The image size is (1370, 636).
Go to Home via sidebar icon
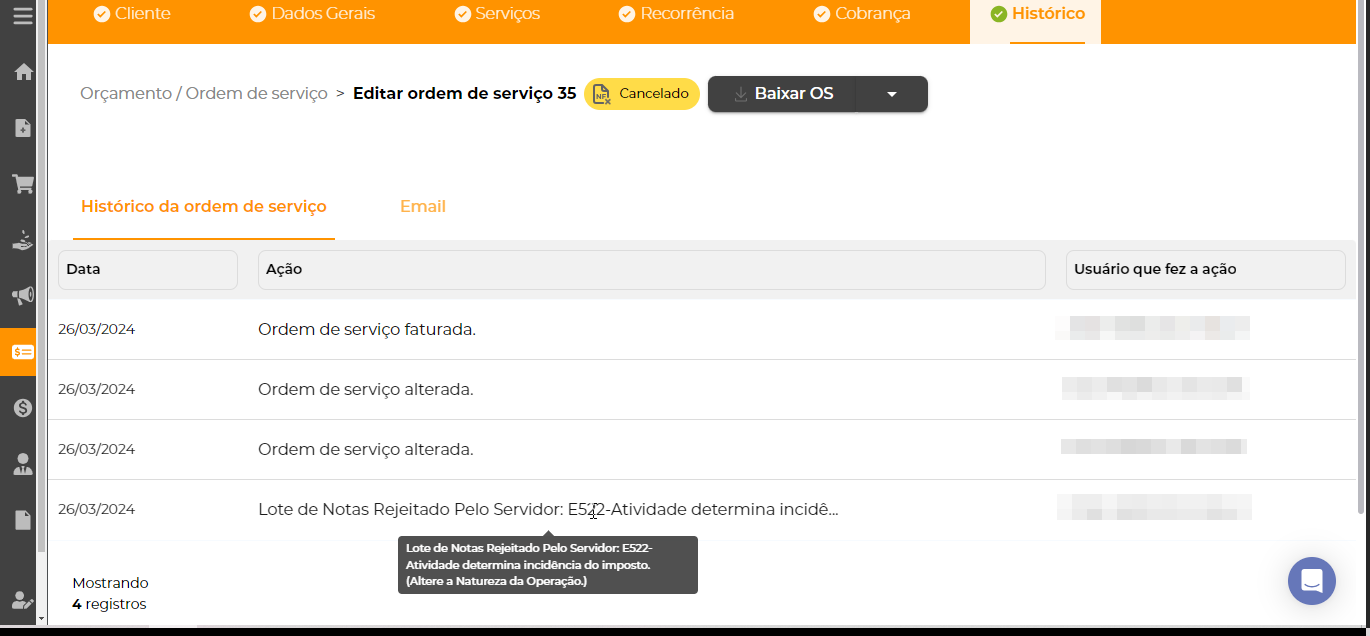(22, 72)
